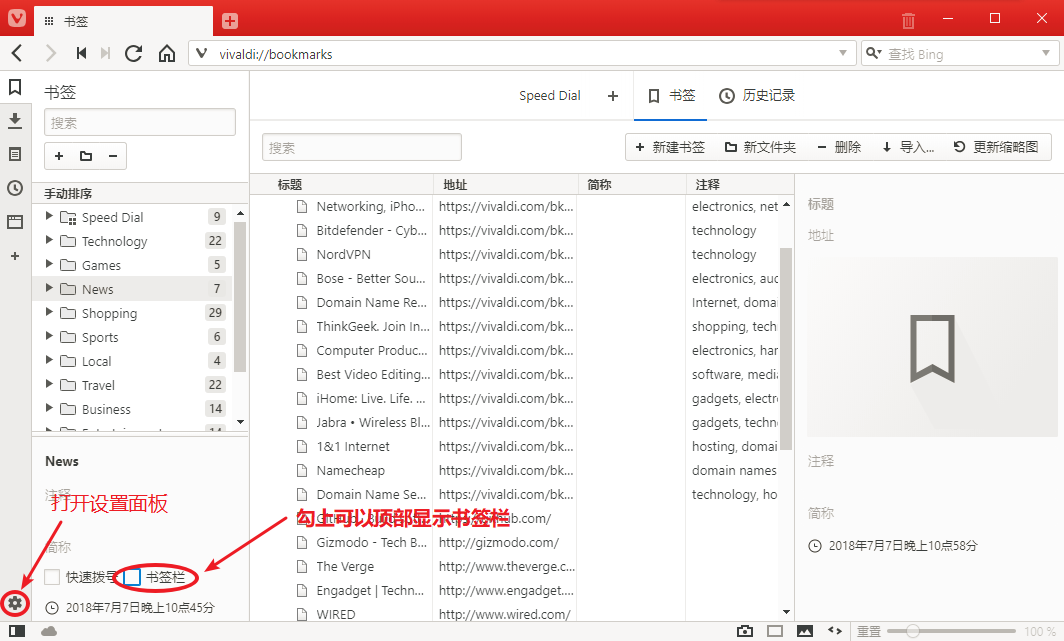
Task: Switch to the Speed Dial tab
Action: click(549, 96)
